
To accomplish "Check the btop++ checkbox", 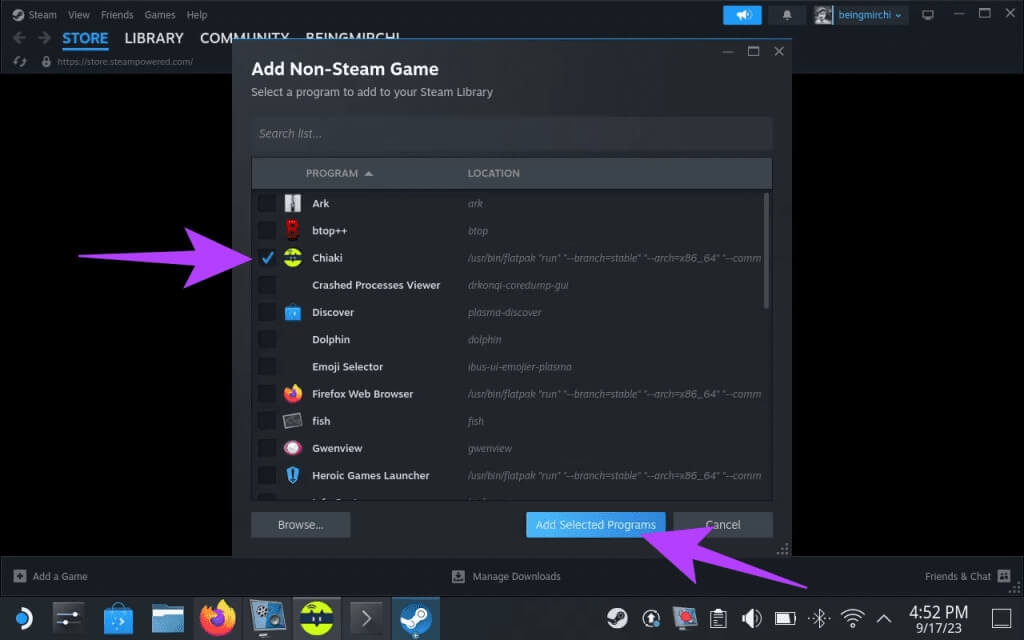I will [266, 230].
